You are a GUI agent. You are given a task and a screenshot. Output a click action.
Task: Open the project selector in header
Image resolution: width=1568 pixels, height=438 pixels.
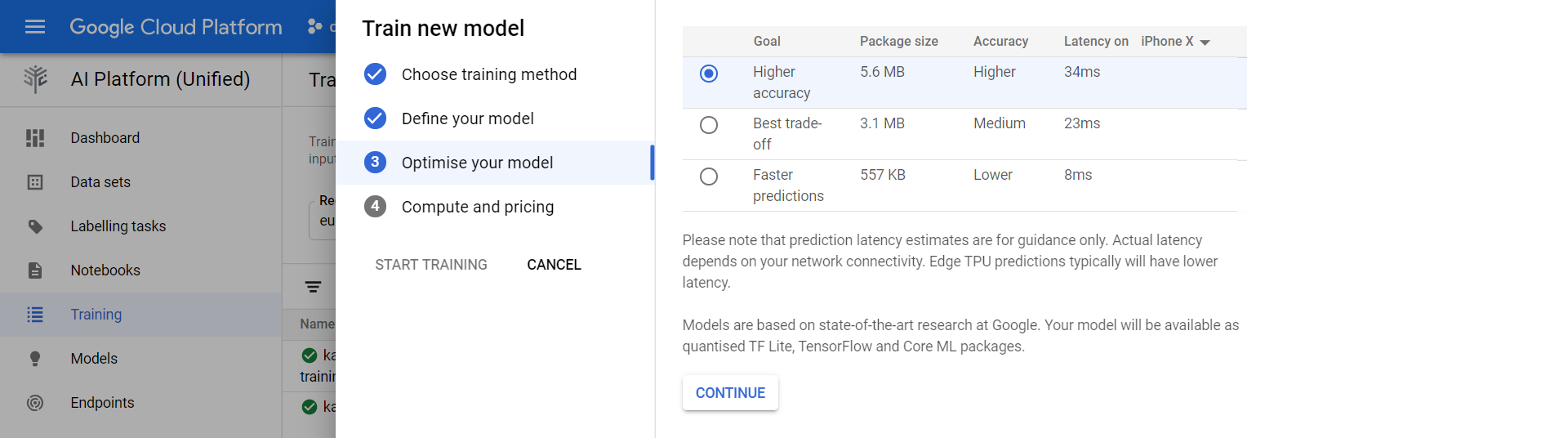tap(320, 27)
